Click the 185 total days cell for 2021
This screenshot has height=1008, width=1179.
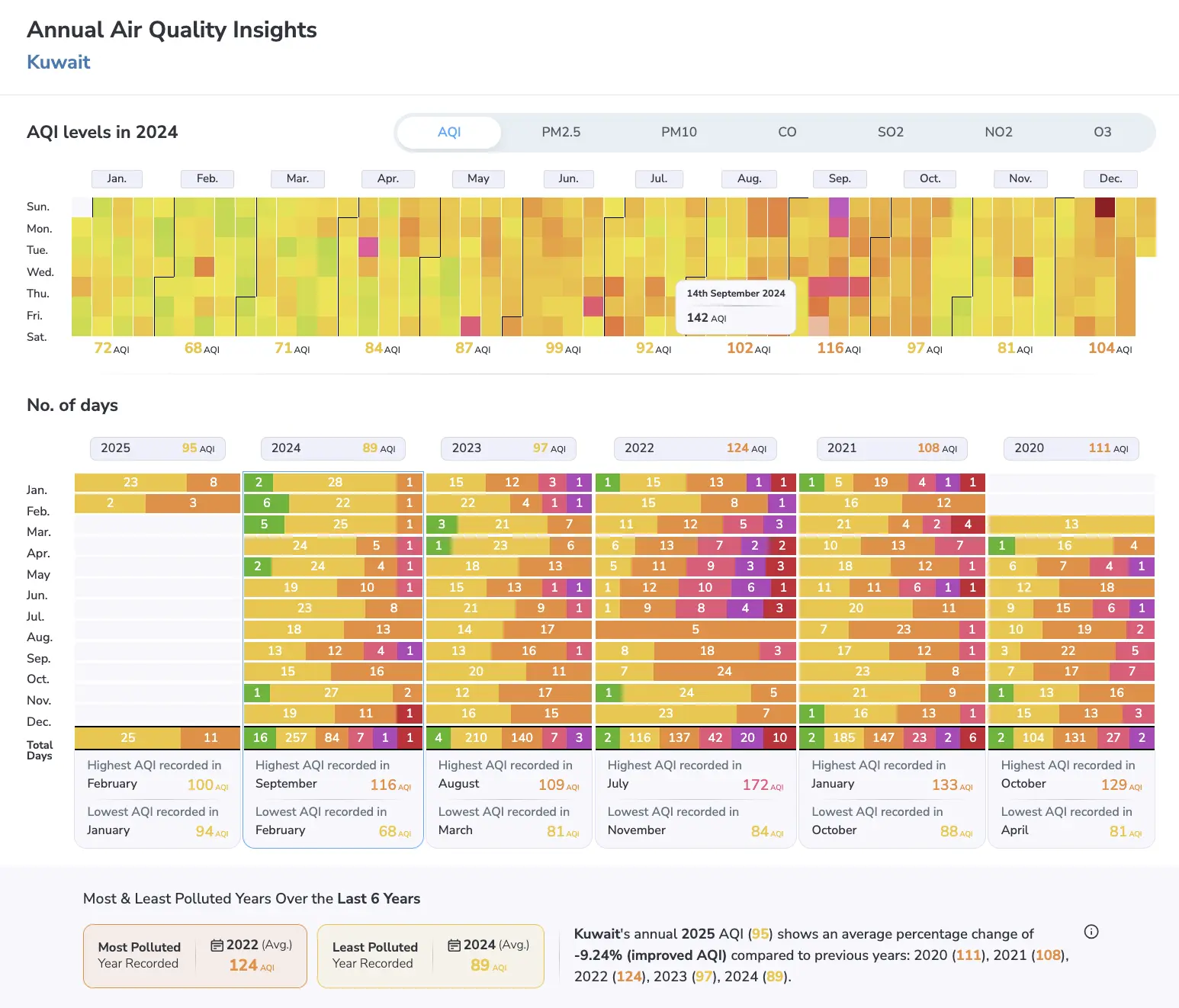click(x=844, y=738)
